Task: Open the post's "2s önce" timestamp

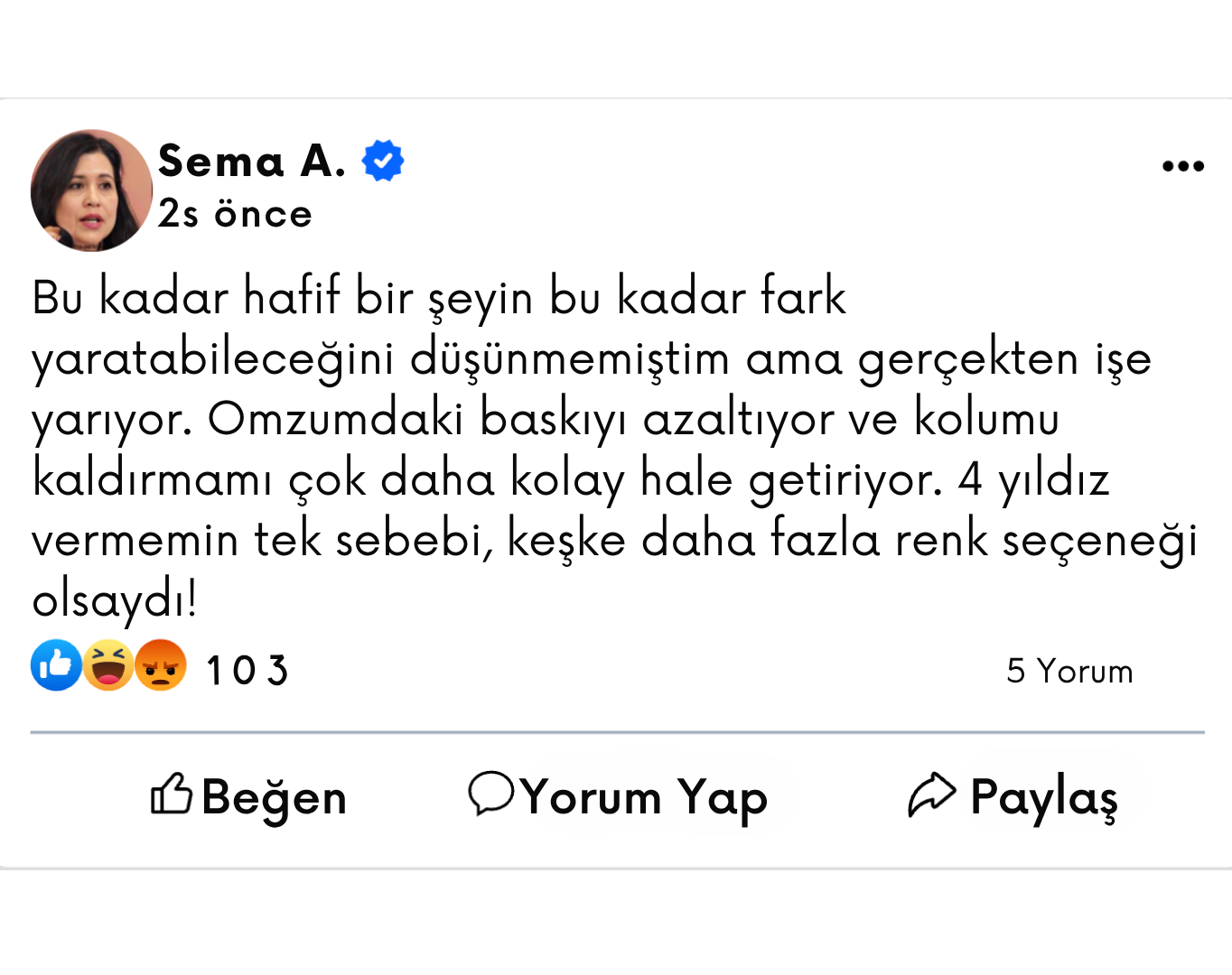Action: [x=235, y=215]
